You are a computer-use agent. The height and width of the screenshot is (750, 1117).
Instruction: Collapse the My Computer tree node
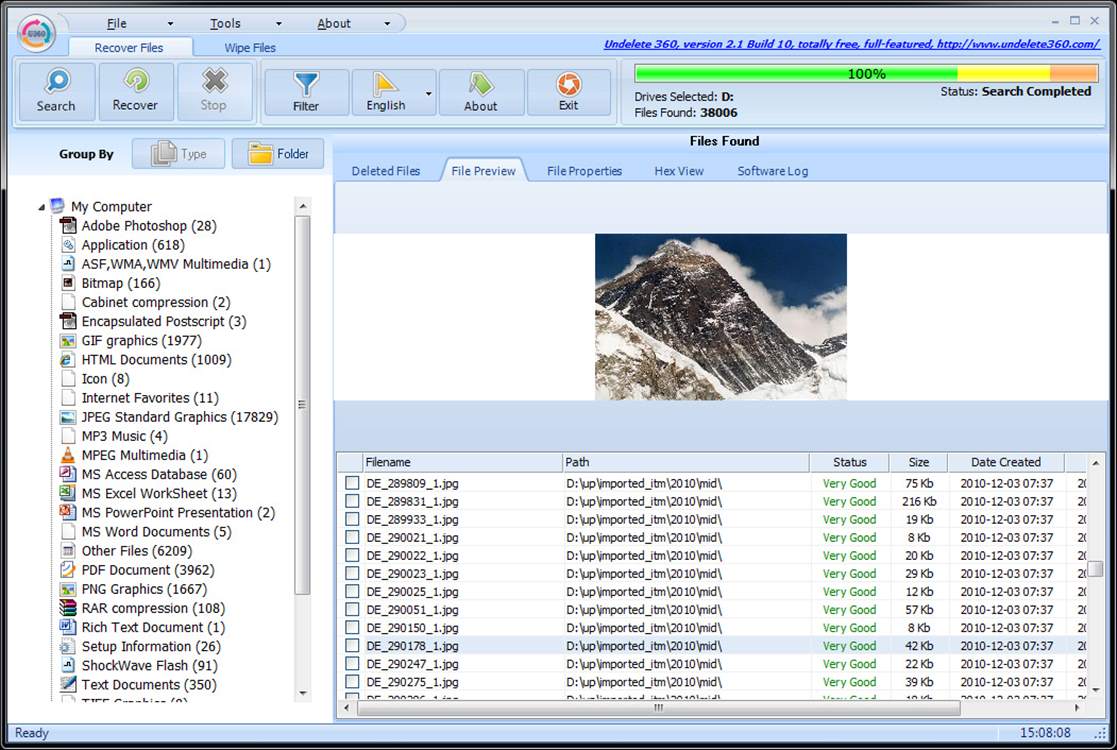41,207
